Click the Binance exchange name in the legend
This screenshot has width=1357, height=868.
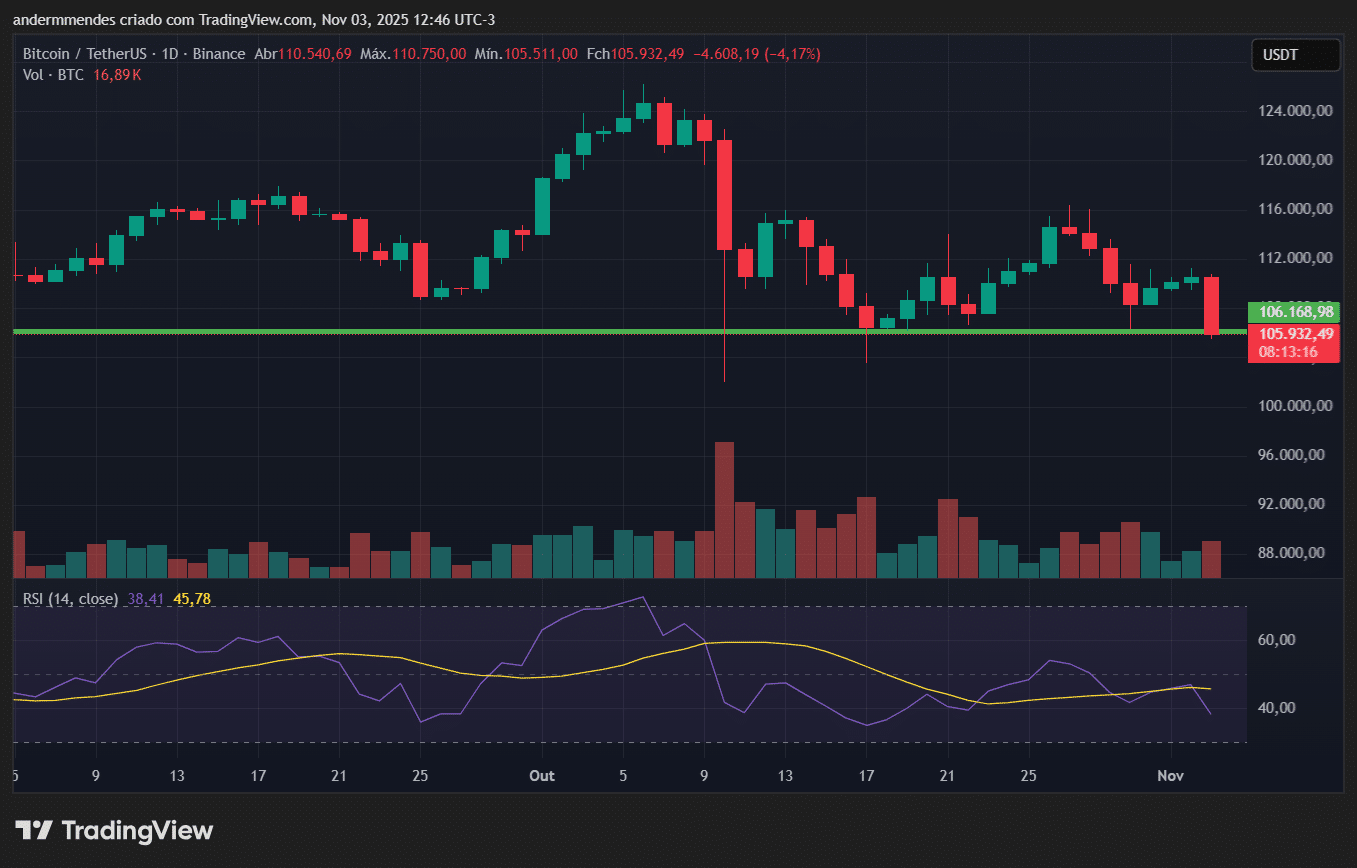tap(220, 54)
